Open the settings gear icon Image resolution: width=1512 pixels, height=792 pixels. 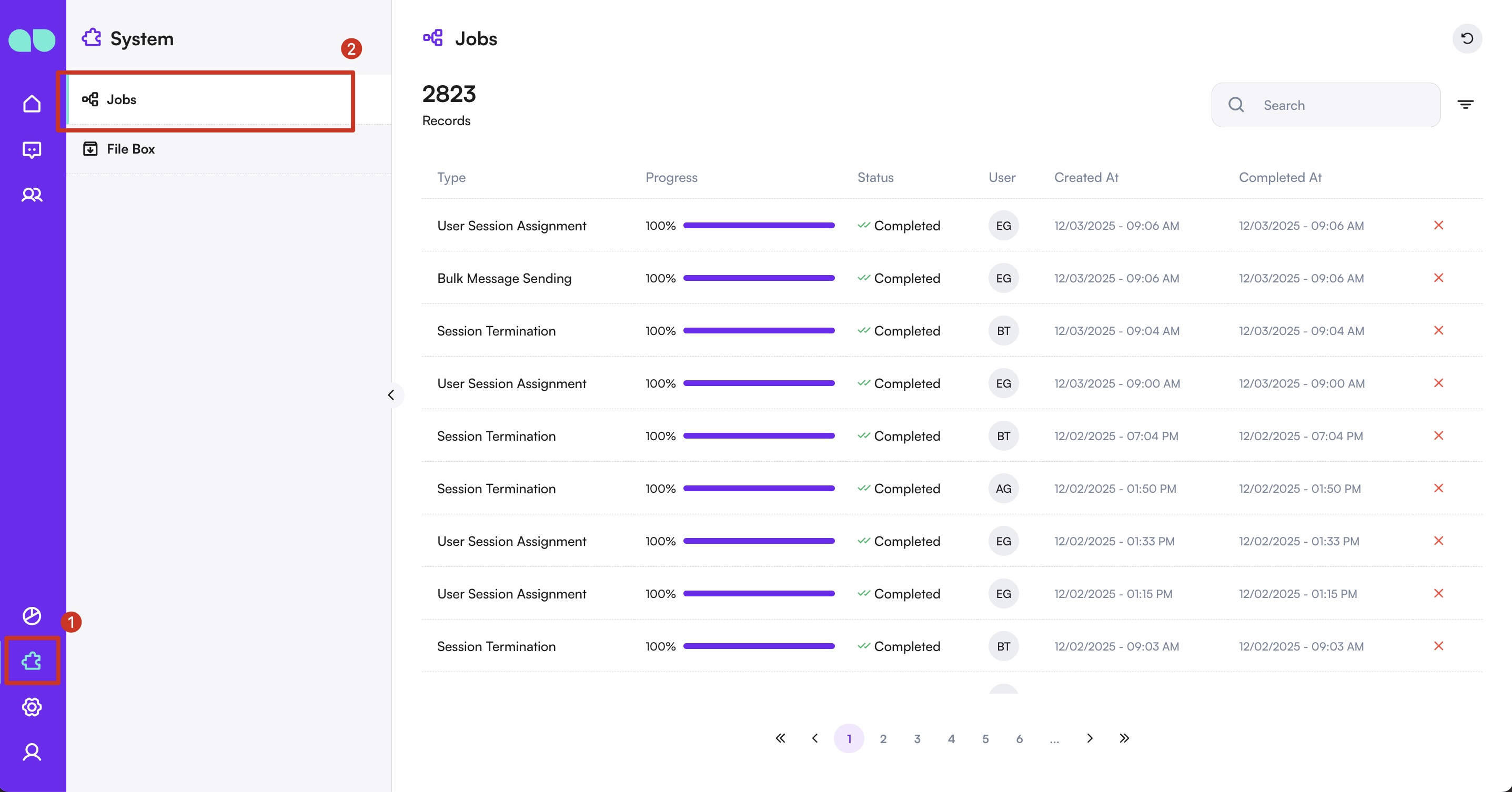[32, 707]
